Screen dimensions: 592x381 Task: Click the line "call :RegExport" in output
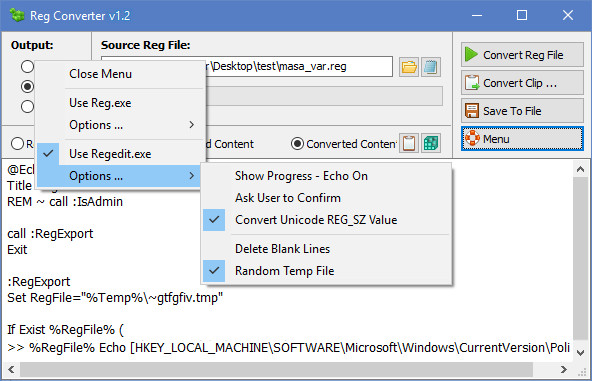click(50, 234)
